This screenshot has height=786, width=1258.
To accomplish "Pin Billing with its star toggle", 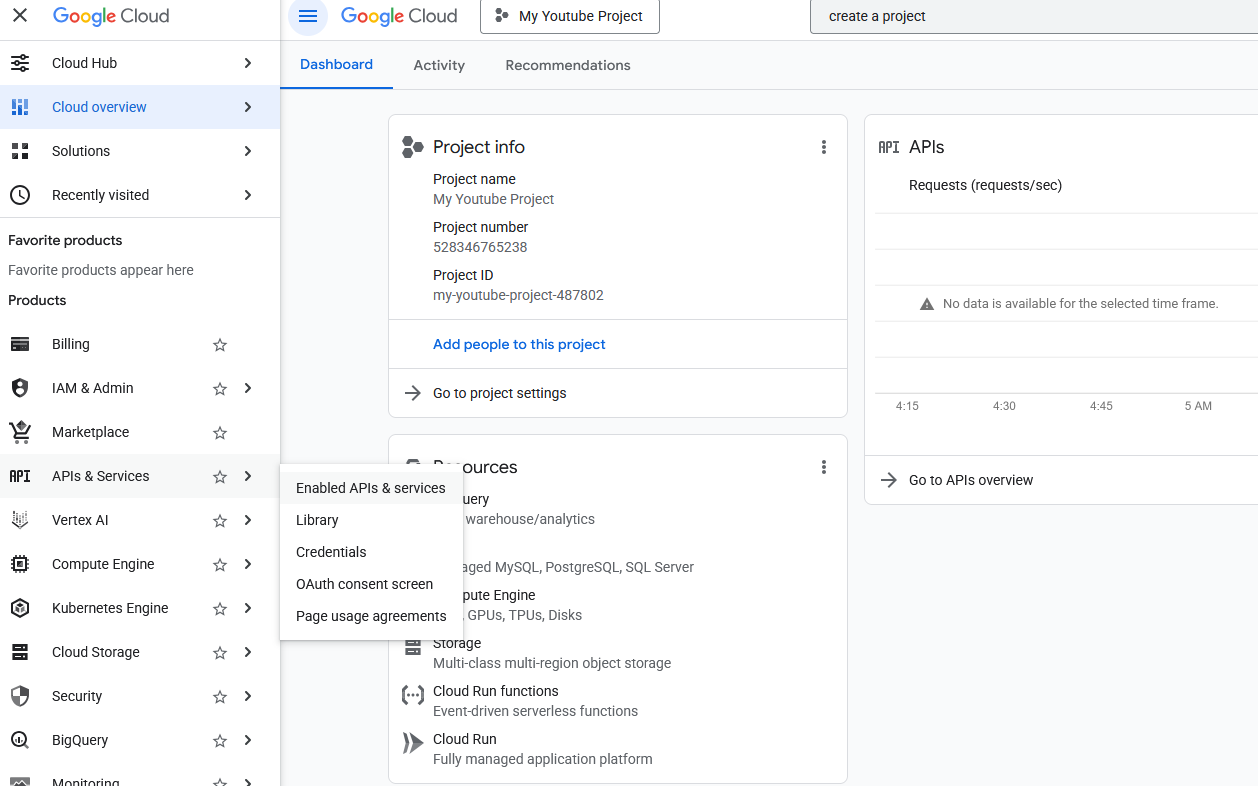I will (220, 345).
